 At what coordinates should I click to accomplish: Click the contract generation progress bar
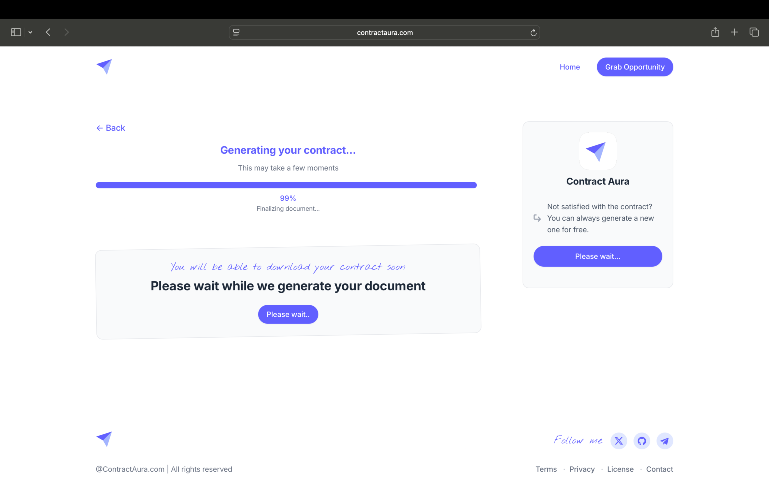286,185
